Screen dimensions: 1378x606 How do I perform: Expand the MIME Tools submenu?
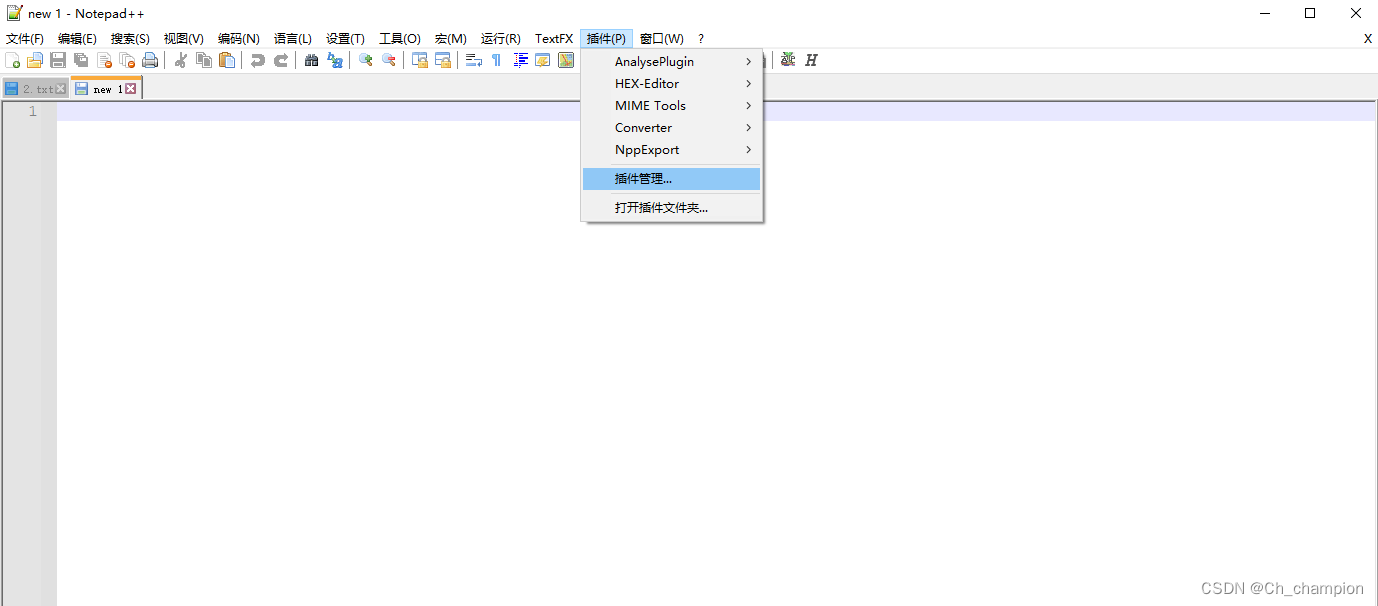[671, 105]
